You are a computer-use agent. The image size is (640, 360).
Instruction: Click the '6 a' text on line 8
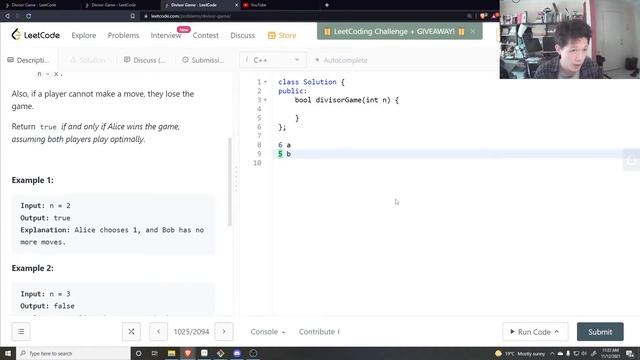[284, 145]
